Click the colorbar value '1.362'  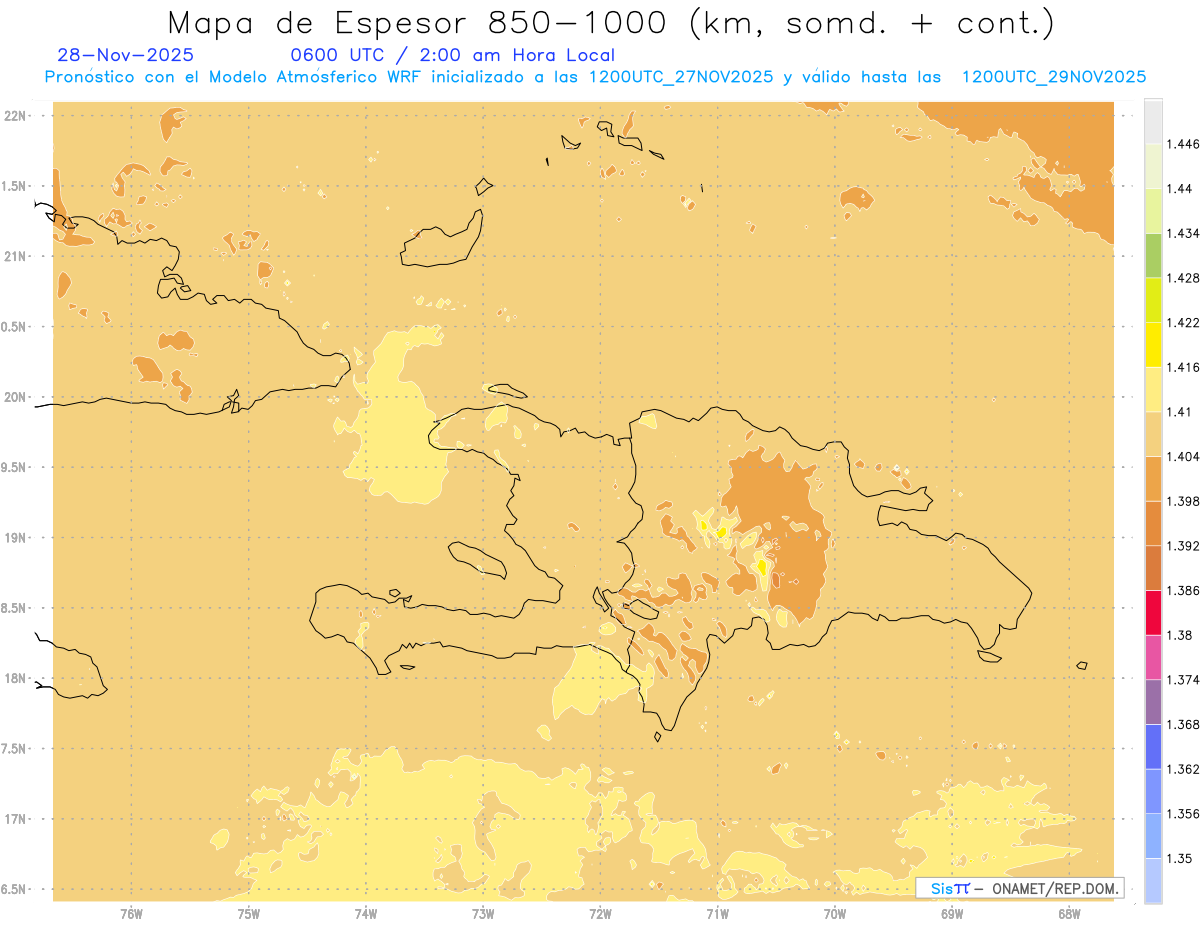pos(1184,769)
